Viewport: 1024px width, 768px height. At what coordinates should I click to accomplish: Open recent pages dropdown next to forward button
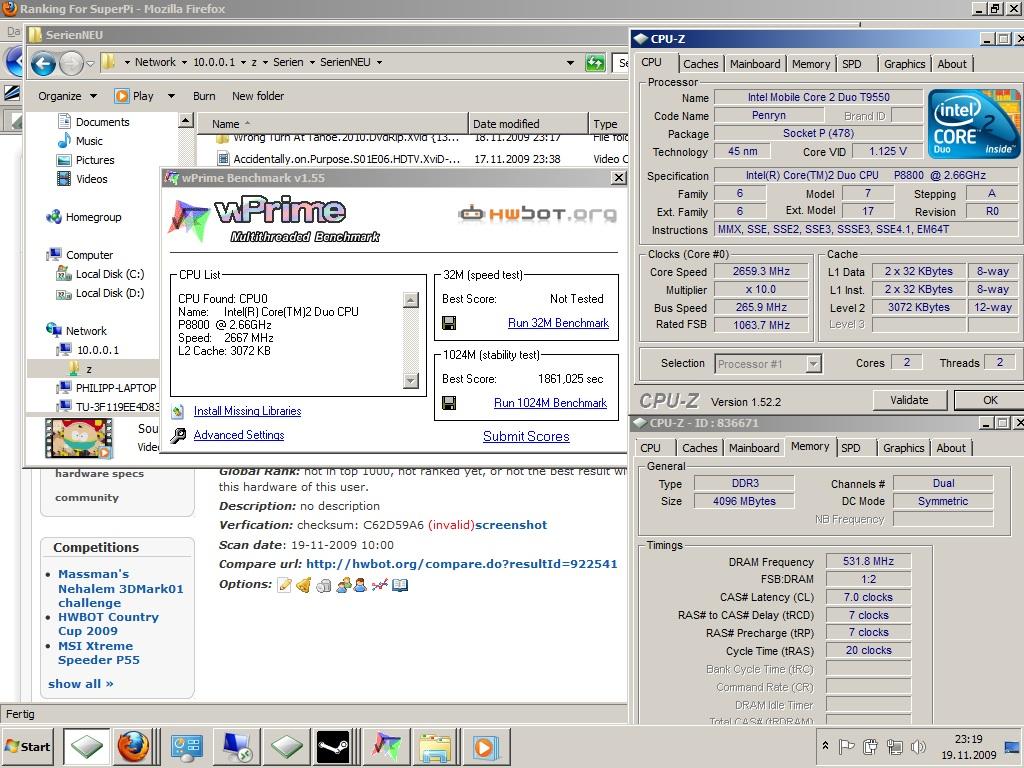pyautogui.click(x=90, y=63)
